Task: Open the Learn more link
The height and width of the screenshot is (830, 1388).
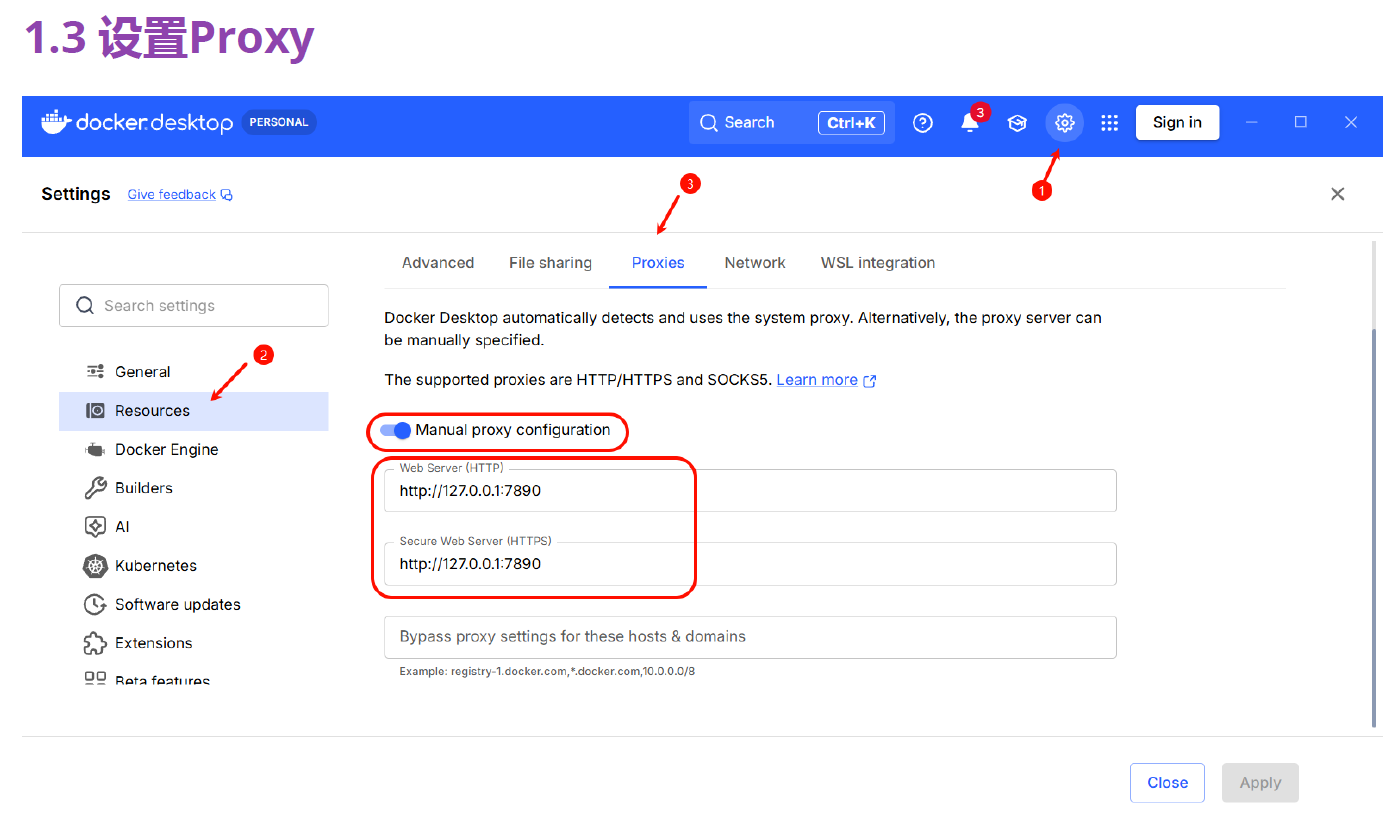Action: click(817, 380)
